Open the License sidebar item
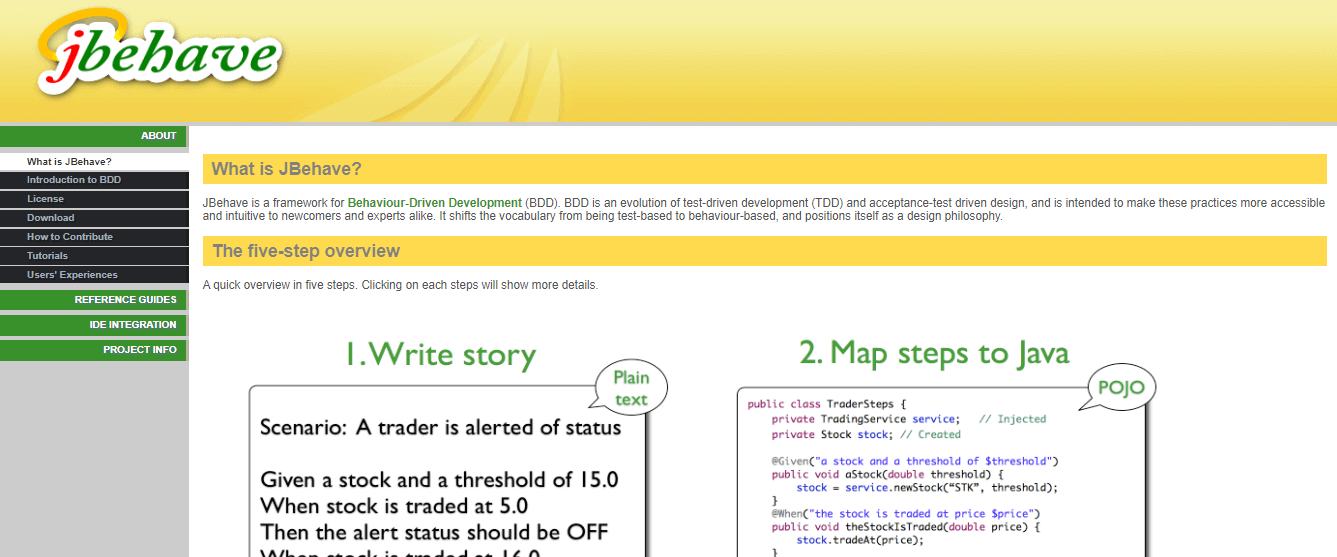Viewport: 1337px width, 557px height. (45, 199)
